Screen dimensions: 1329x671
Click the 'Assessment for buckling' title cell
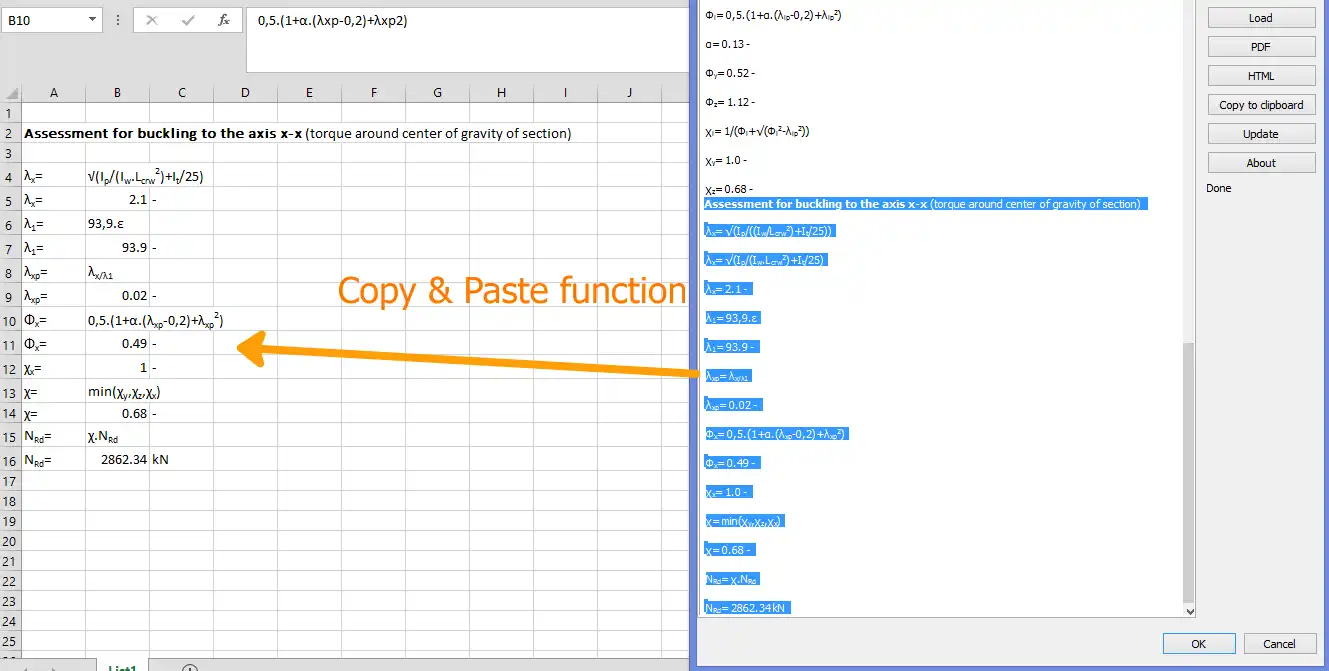pos(298,133)
